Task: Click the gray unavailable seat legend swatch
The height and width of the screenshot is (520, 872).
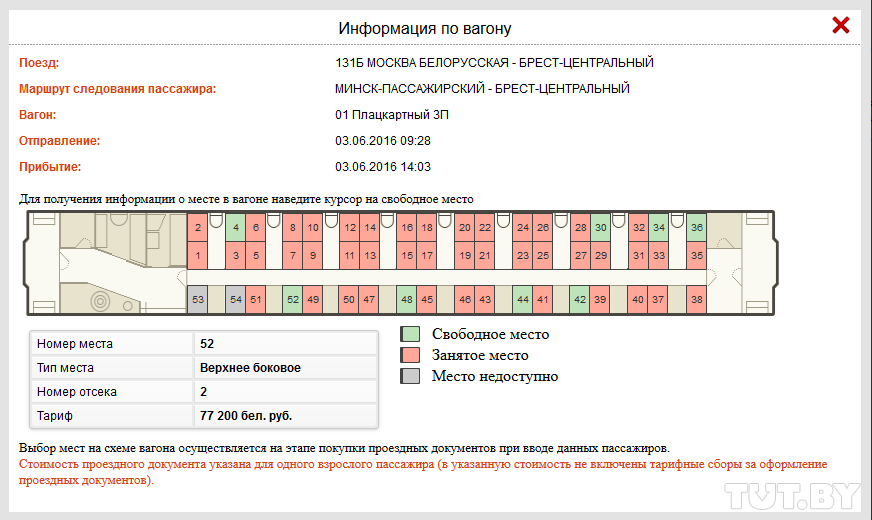Action: pos(409,376)
